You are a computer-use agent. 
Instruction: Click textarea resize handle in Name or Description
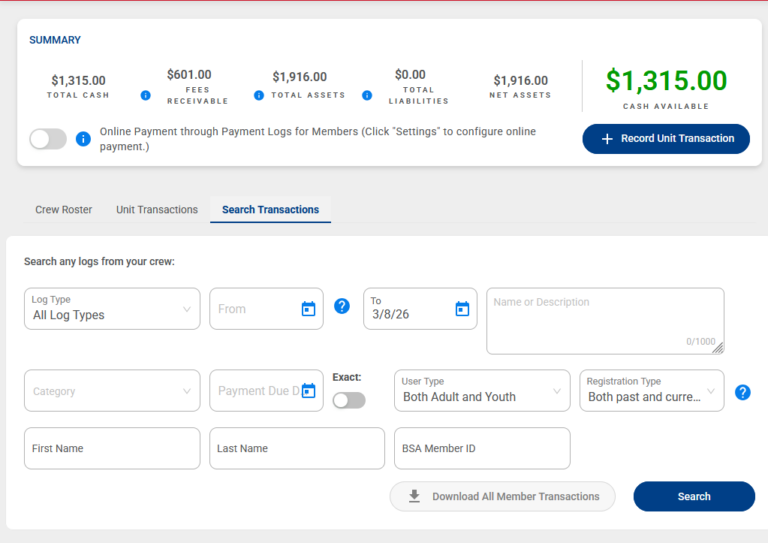(x=718, y=348)
